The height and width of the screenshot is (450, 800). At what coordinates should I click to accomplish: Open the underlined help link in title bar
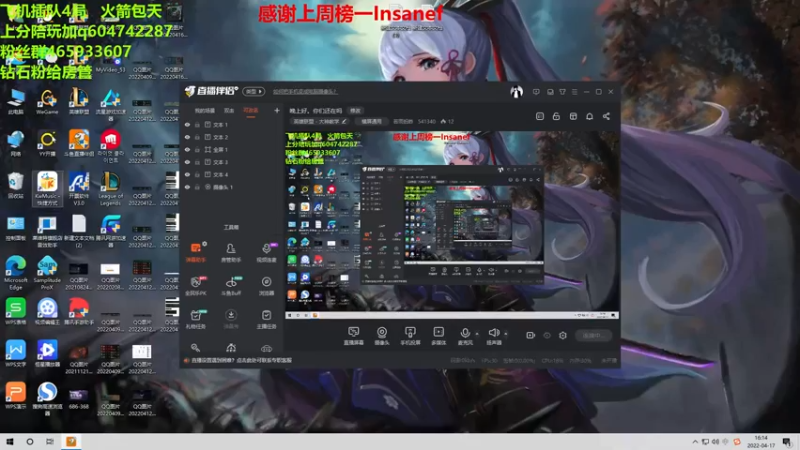(x=305, y=92)
